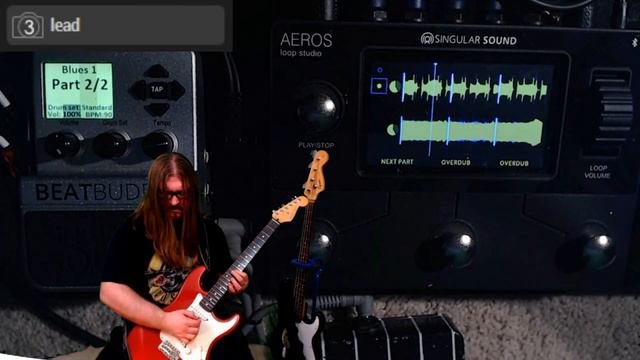Click the up arrow above the TAP button

[x=156, y=71]
